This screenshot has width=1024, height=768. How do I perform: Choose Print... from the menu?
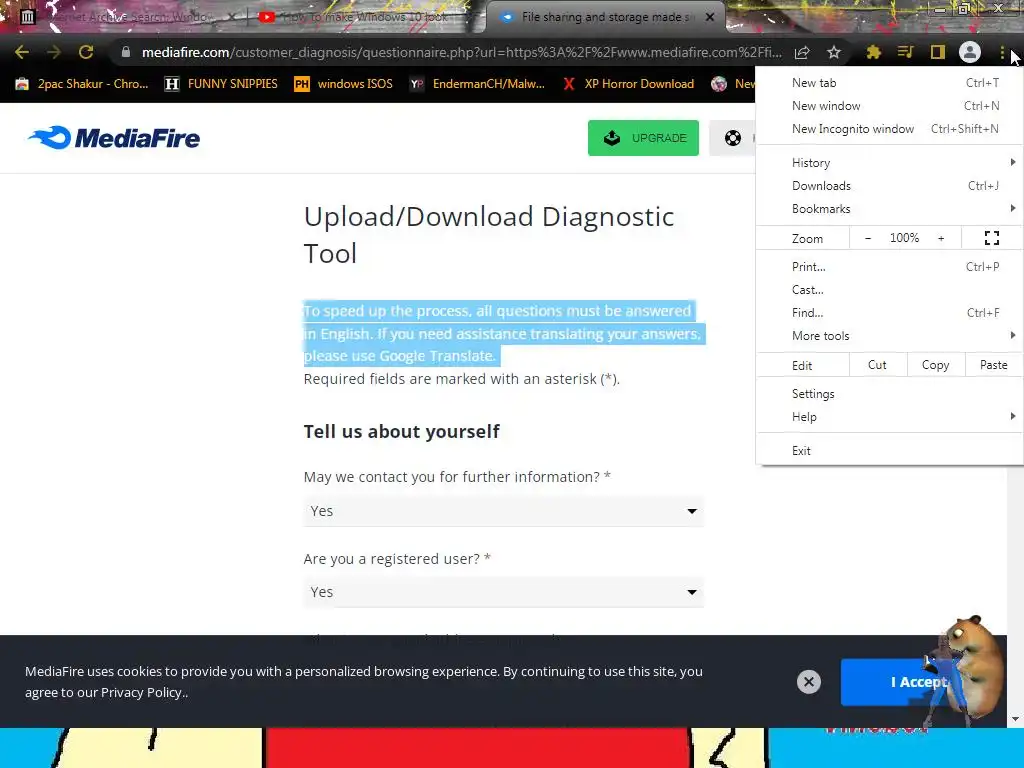pyautogui.click(x=889, y=266)
